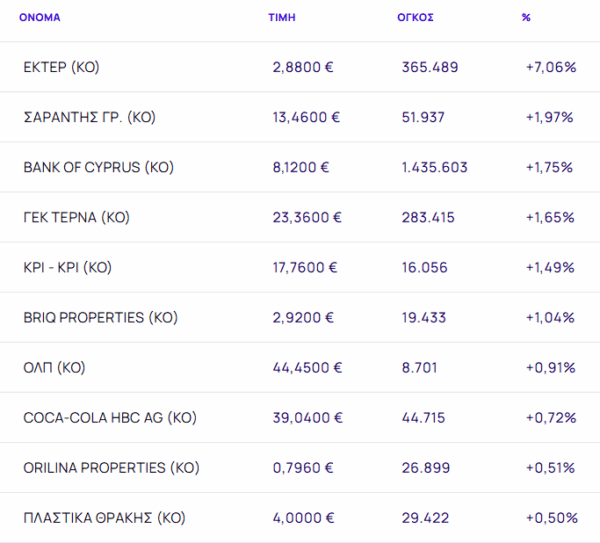Sort by the % change column header
600x543 pixels.
[526, 18]
